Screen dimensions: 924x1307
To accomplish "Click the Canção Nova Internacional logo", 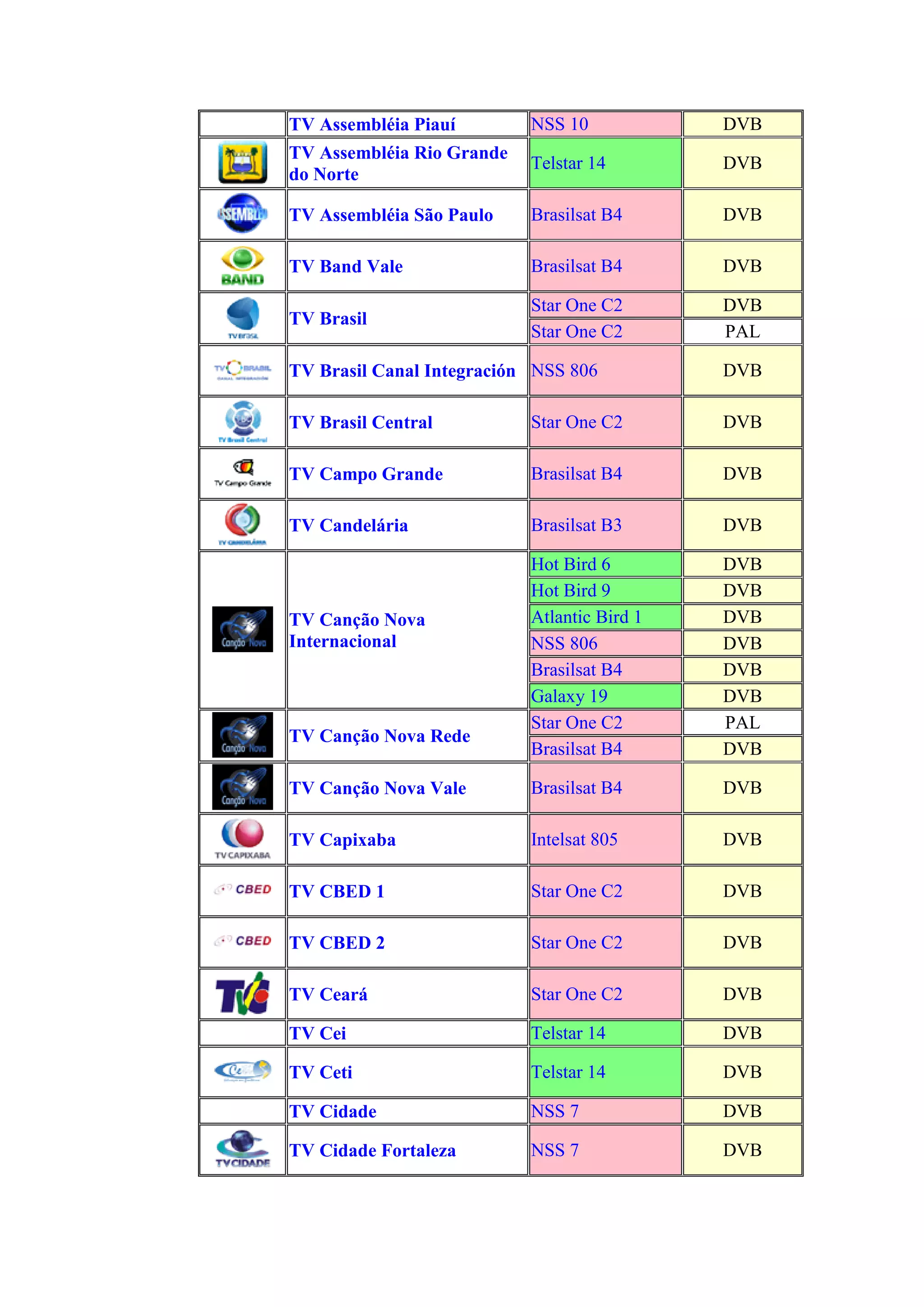I will point(242,629).
